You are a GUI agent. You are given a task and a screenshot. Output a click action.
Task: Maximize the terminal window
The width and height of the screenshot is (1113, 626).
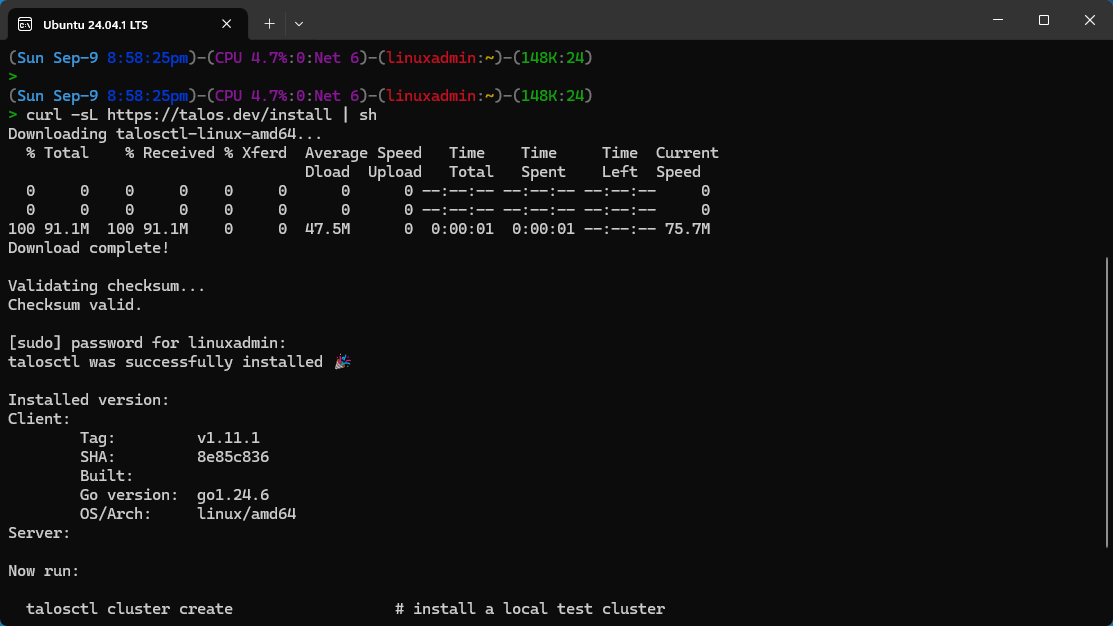pos(1043,20)
